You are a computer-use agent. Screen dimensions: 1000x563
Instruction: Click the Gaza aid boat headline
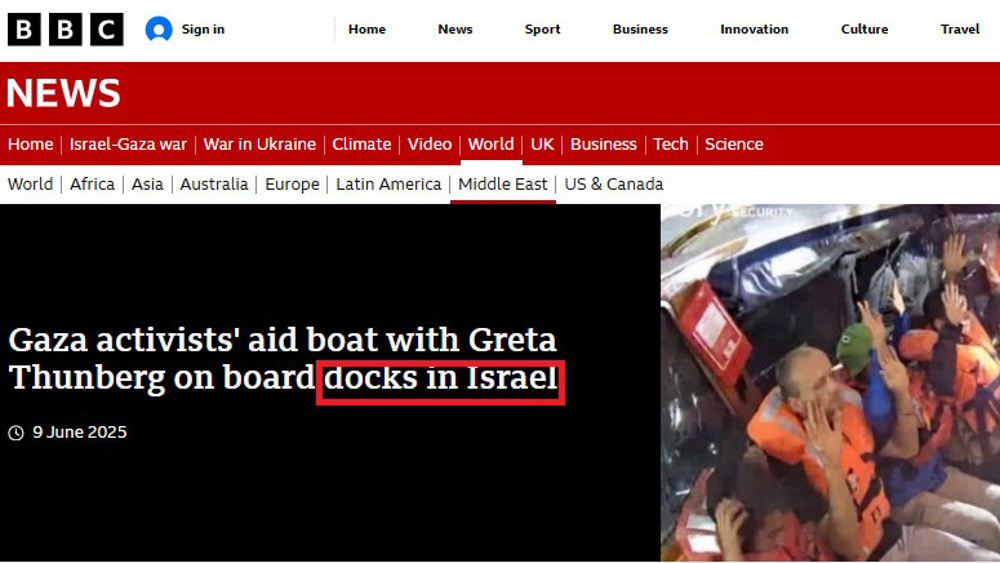(x=284, y=358)
